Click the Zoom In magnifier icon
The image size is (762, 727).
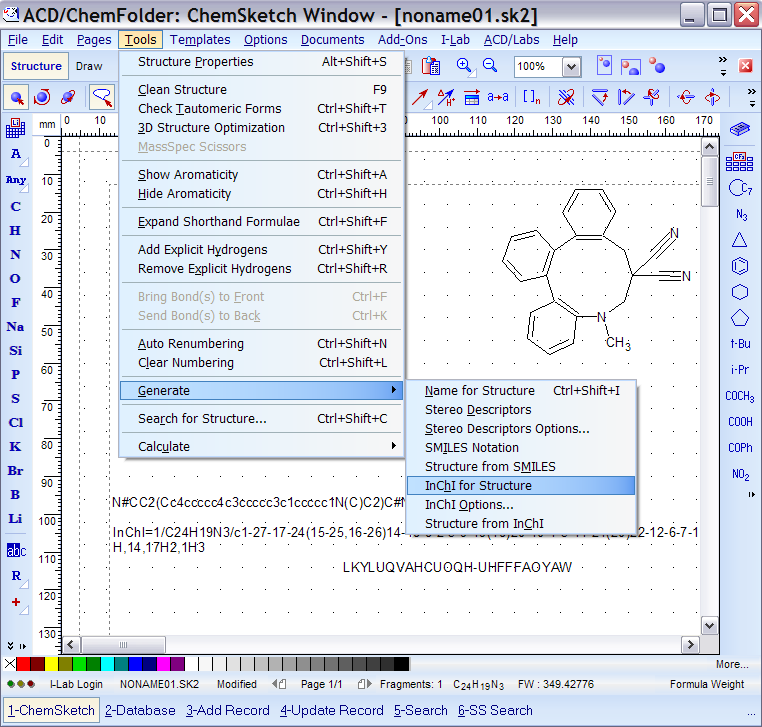coord(465,67)
